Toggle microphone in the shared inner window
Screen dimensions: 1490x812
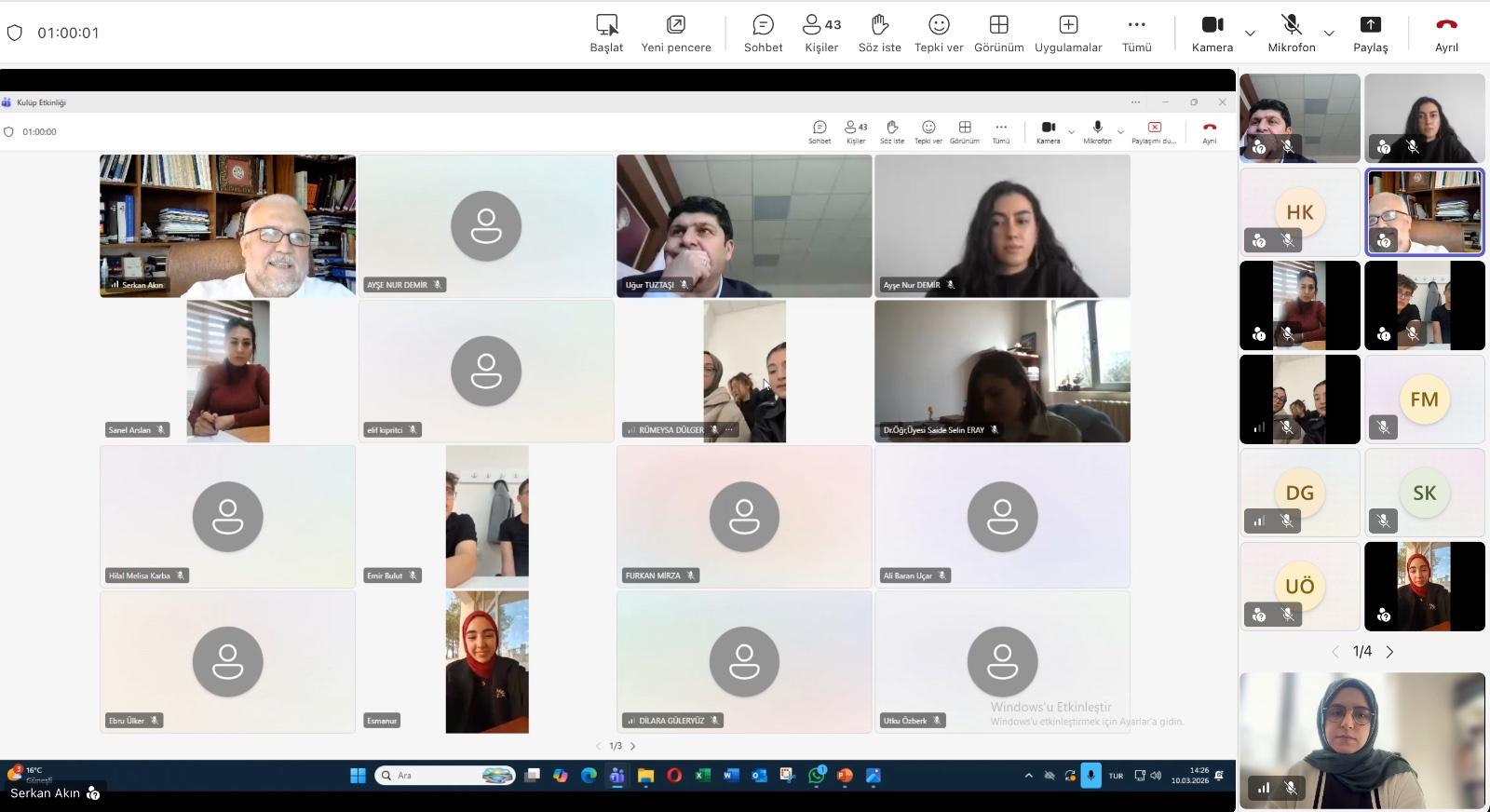(1097, 131)
